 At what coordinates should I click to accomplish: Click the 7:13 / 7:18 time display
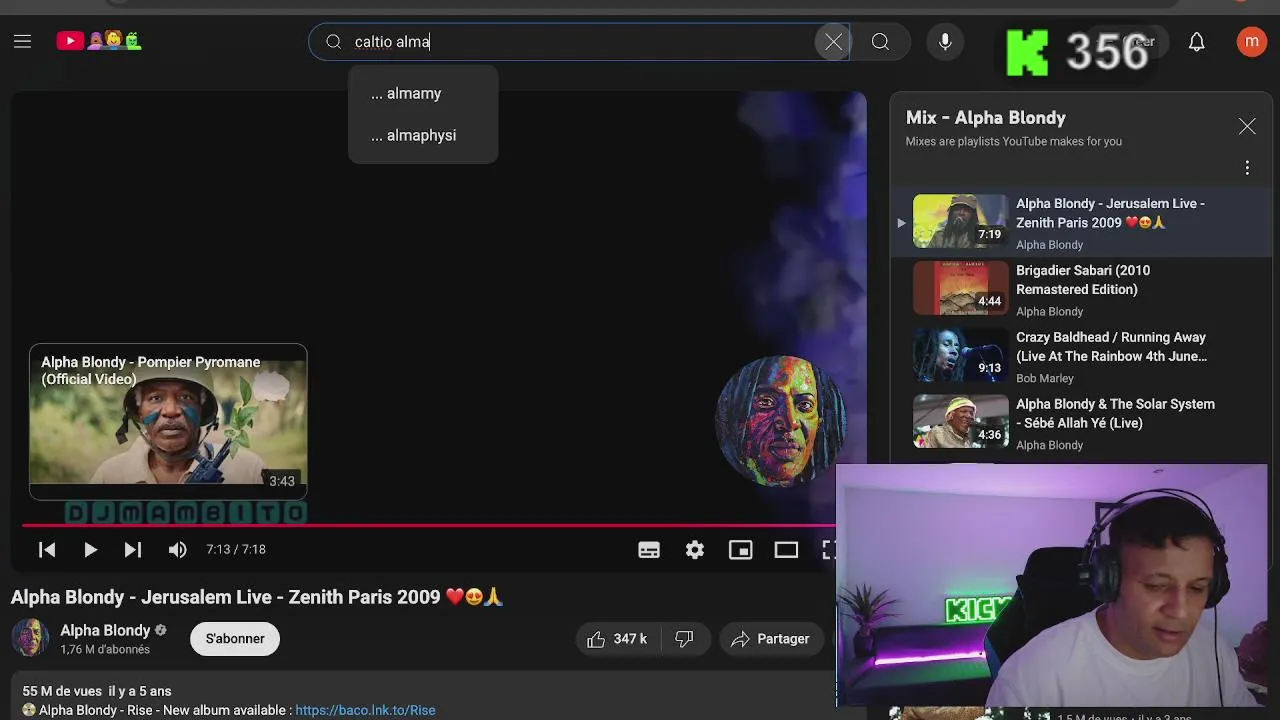[x=236, y=549]
